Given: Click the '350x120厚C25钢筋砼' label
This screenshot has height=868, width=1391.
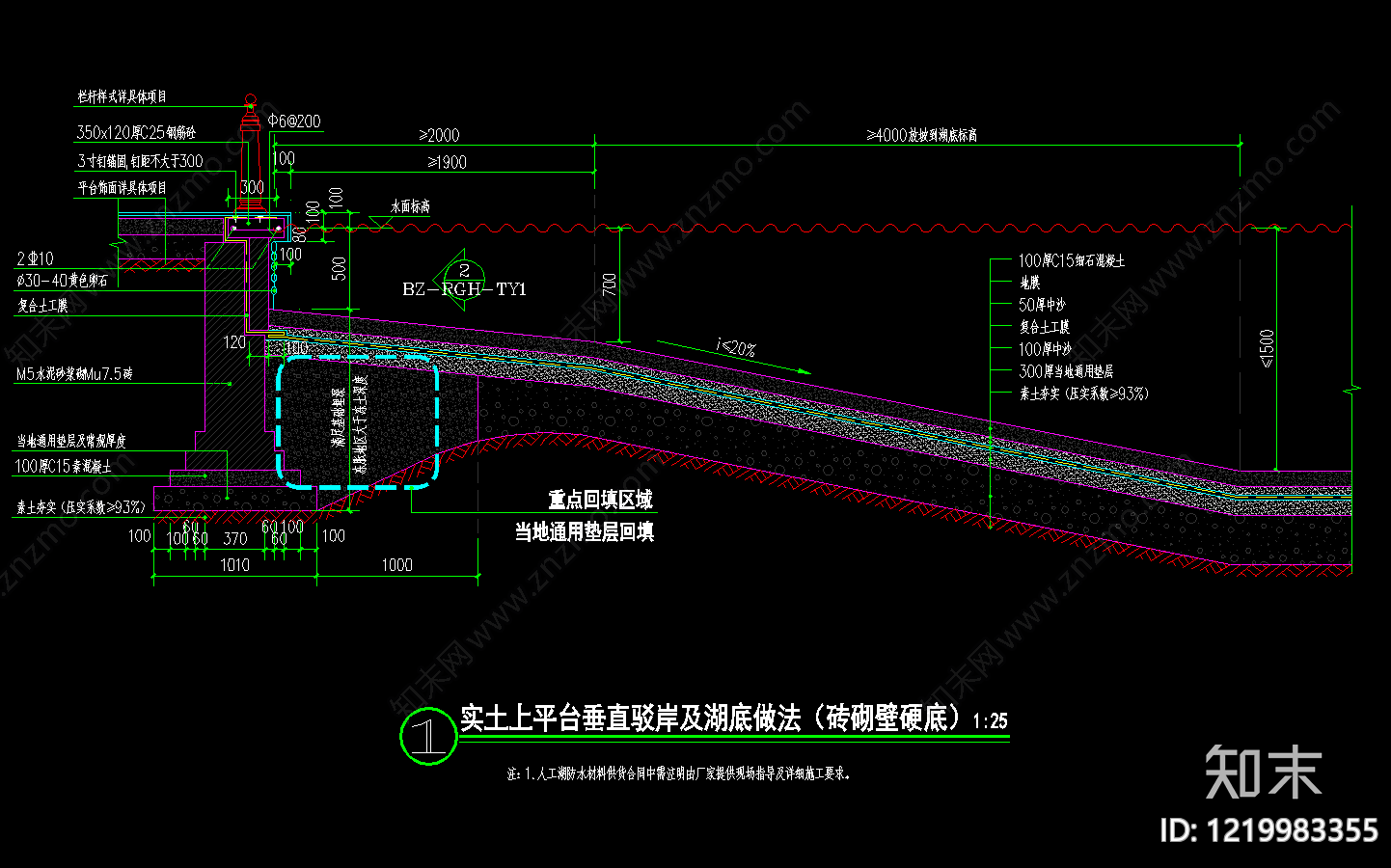Looking at the screenshot, I should point(136,133).
